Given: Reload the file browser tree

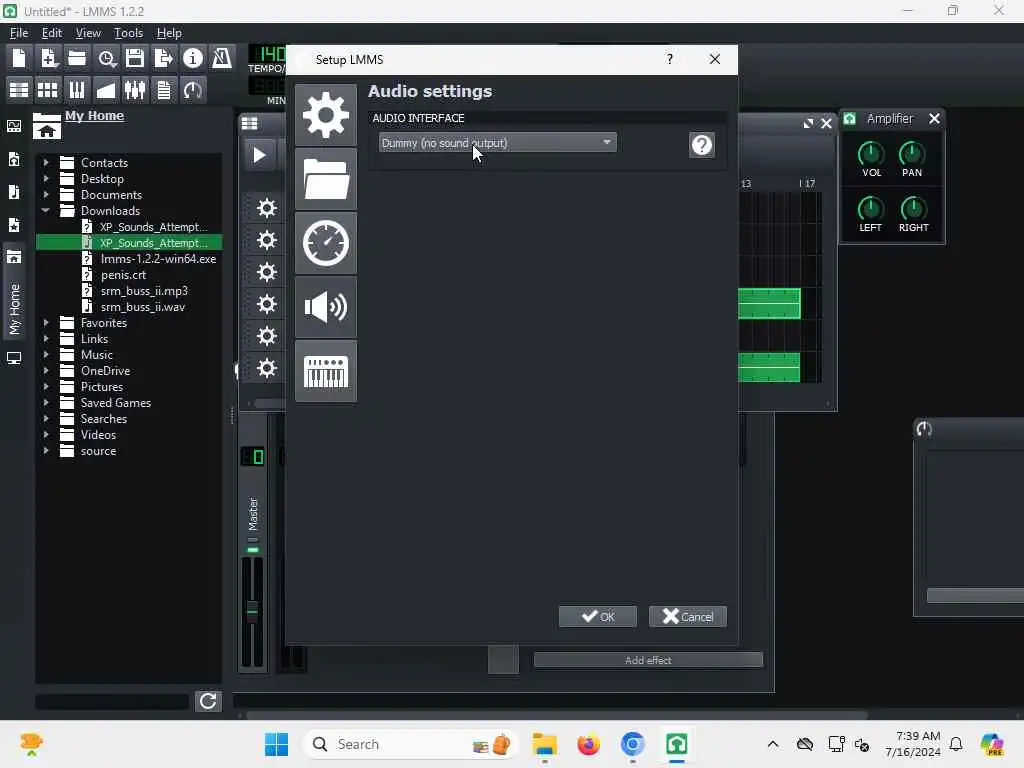Looking at the screenshot, I should point(208,701).
